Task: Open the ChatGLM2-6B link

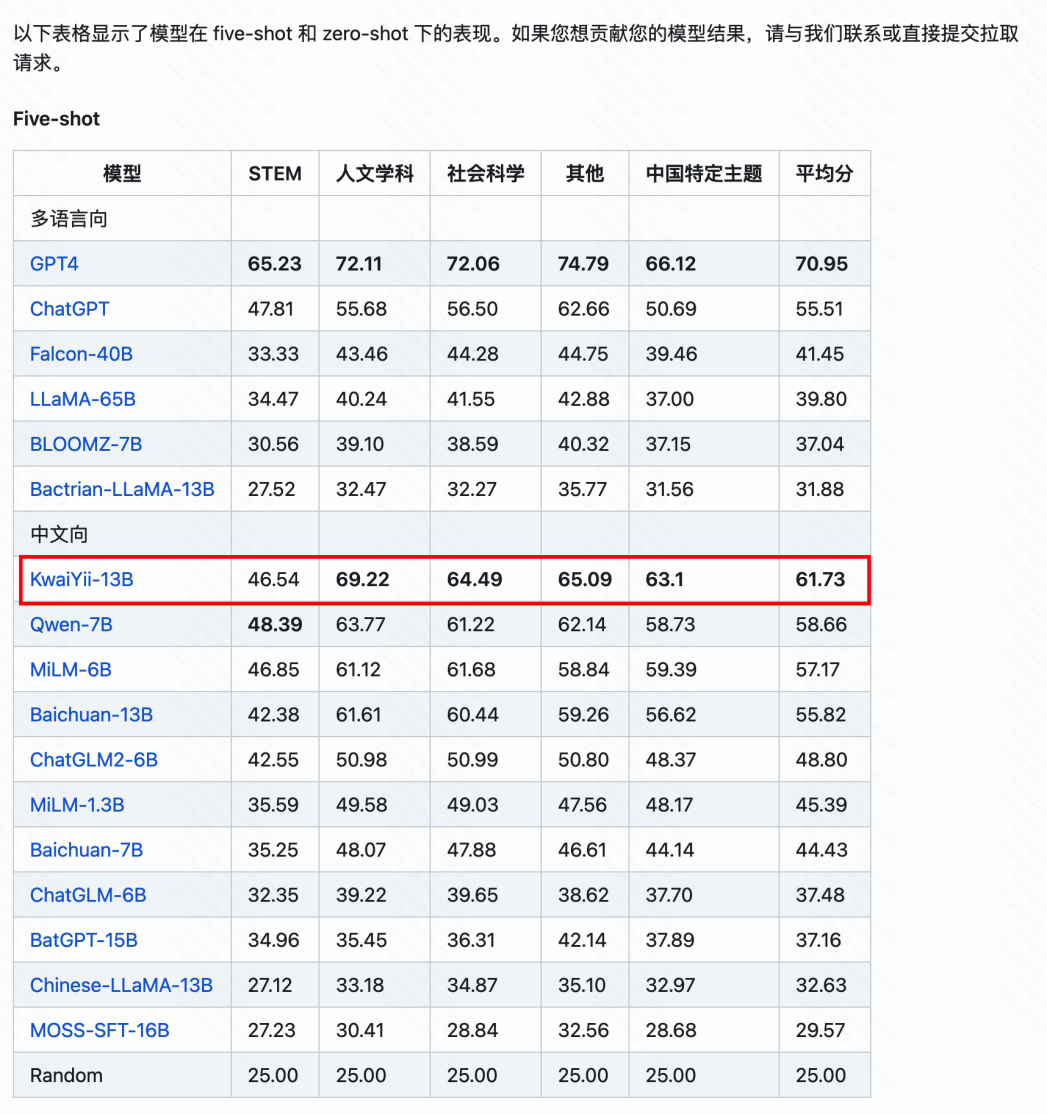Action: point(93,760)
